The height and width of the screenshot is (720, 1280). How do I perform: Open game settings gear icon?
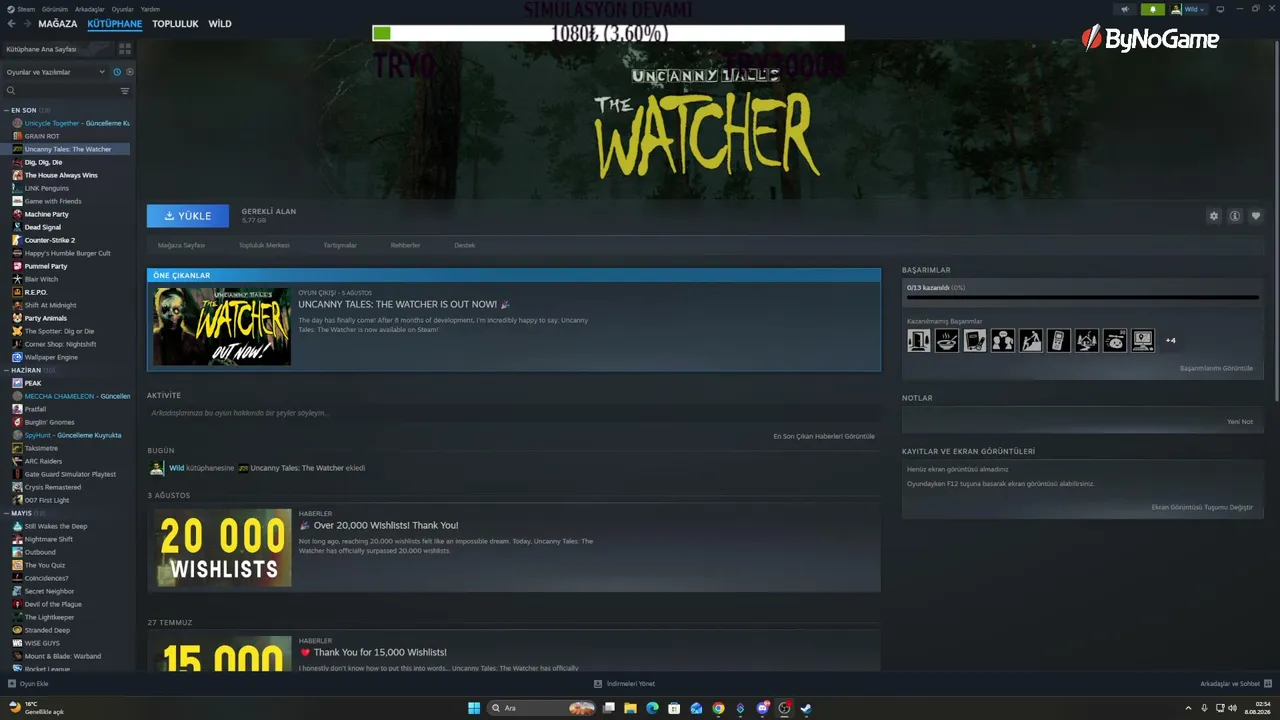point(1214,216)
